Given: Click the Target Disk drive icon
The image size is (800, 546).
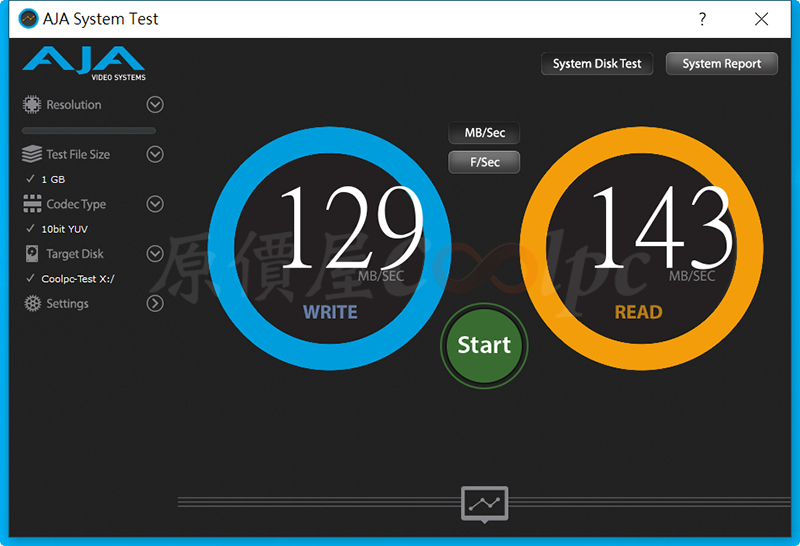Looking at the screenshot, I should (32, 254).
